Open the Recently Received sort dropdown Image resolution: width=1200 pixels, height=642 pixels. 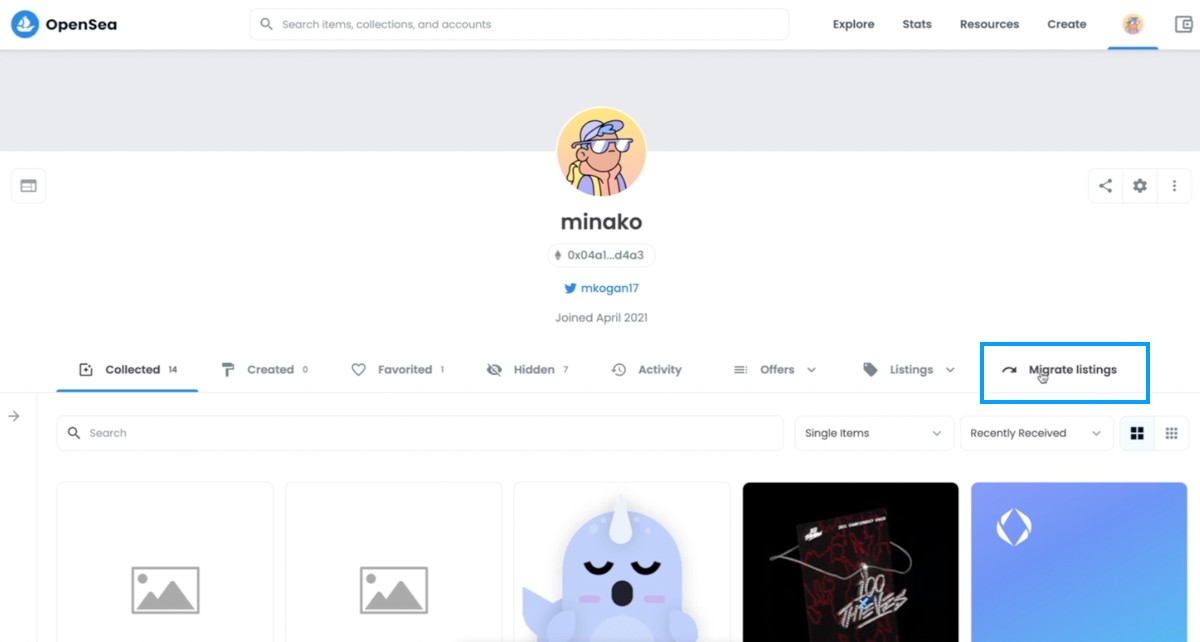pyautogui.click(x=1036, y=433)
